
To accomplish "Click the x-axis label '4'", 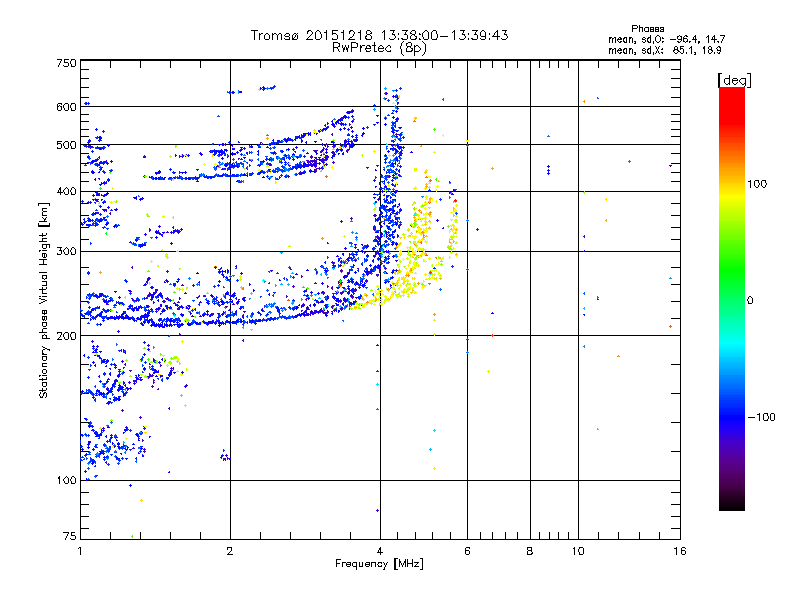I will tap(380, 551).
